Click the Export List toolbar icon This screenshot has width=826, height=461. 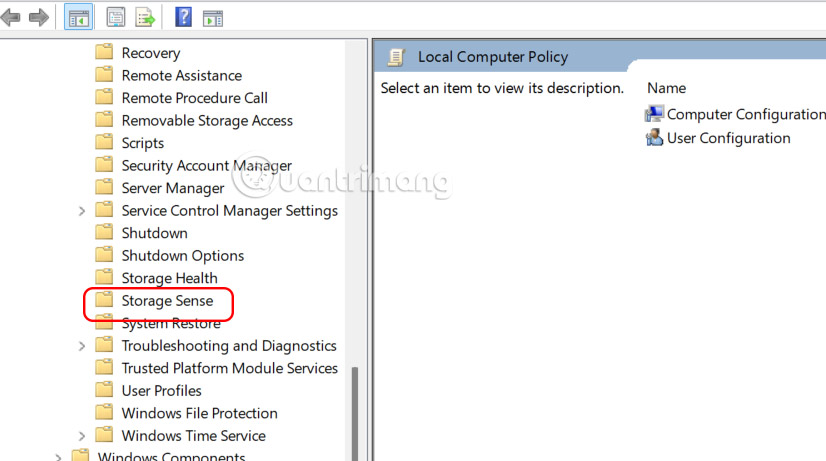145,17
